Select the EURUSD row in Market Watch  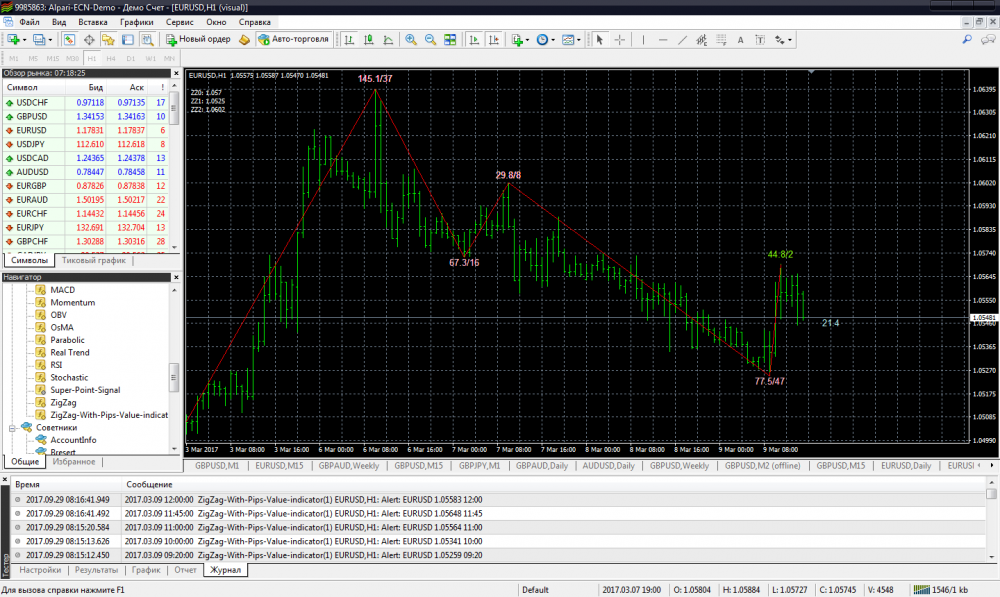32,130
